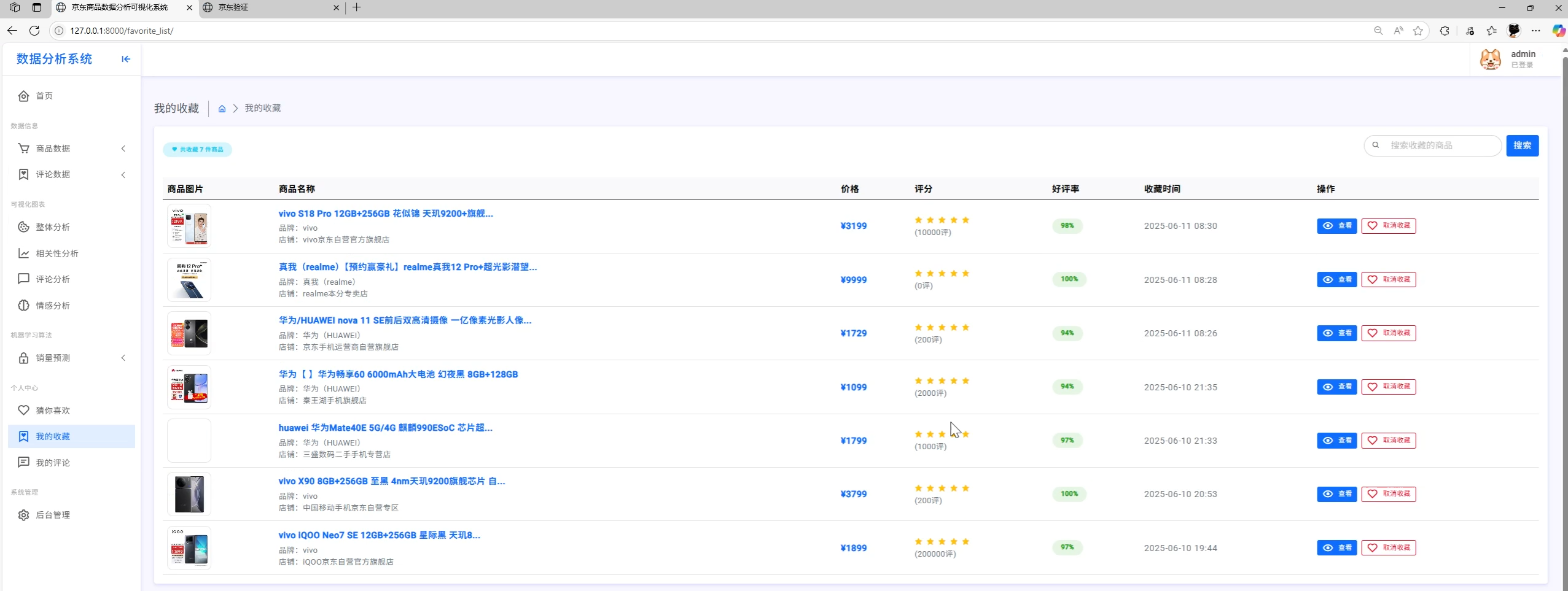Click 取消收藏 for realme 12 Pro+
This screenshot has width=1568, height=591.
[x=1389, y=280]
